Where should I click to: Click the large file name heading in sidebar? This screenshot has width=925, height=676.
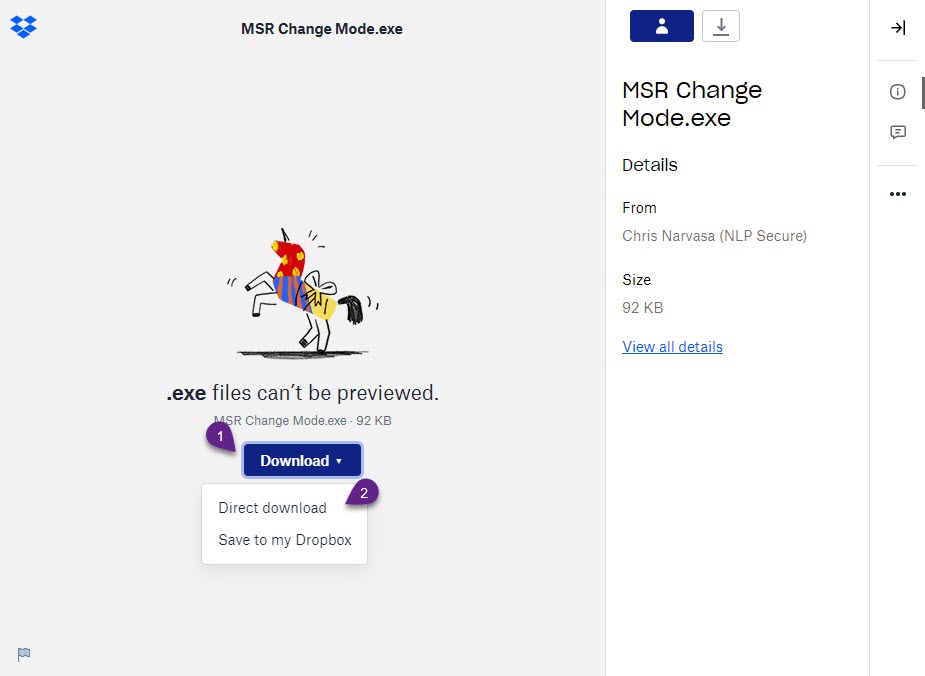pos(691,104)
